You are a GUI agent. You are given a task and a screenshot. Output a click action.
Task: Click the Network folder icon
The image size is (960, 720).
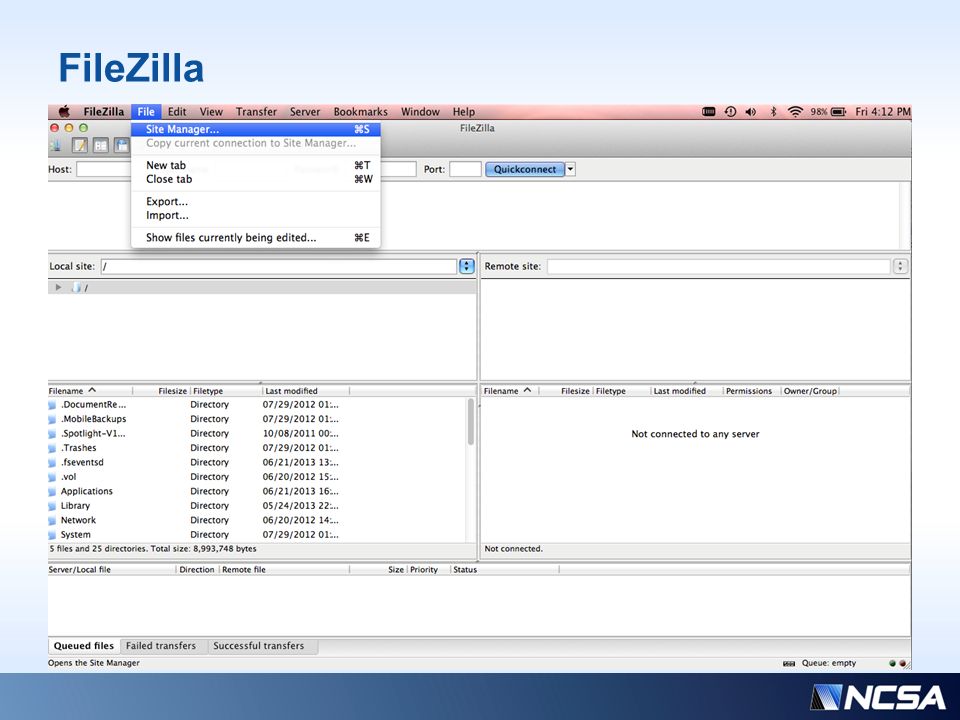click(52, 520)
